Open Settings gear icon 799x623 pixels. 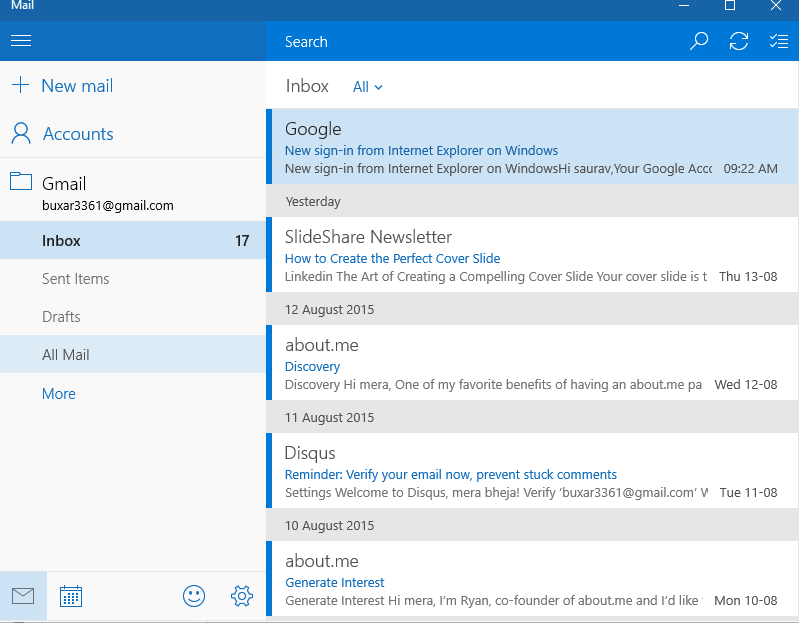tap(242, 596)
